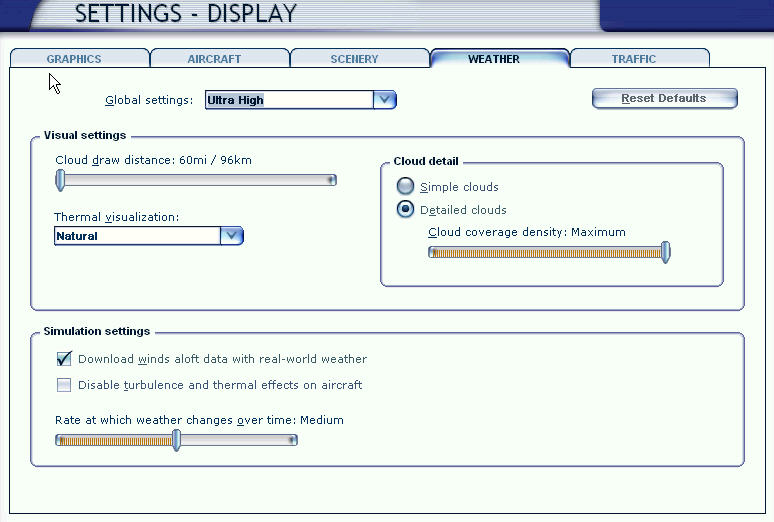Image resolution: width=774 pixels, height=522 pixels.
Task: Select the Weather tab
Action: (494, 59)
